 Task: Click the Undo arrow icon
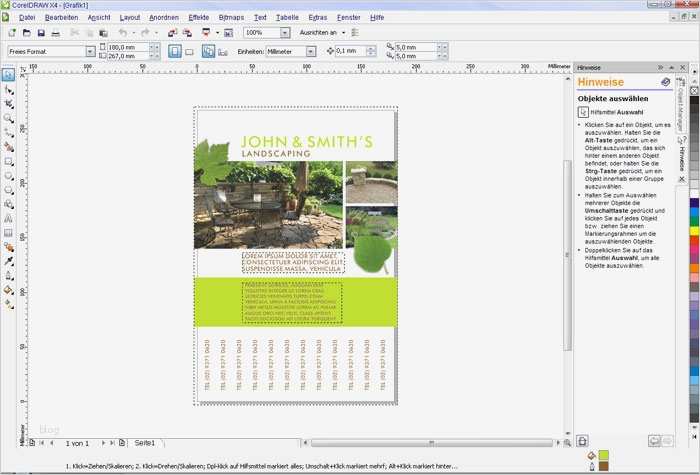(x=122, y=33)
